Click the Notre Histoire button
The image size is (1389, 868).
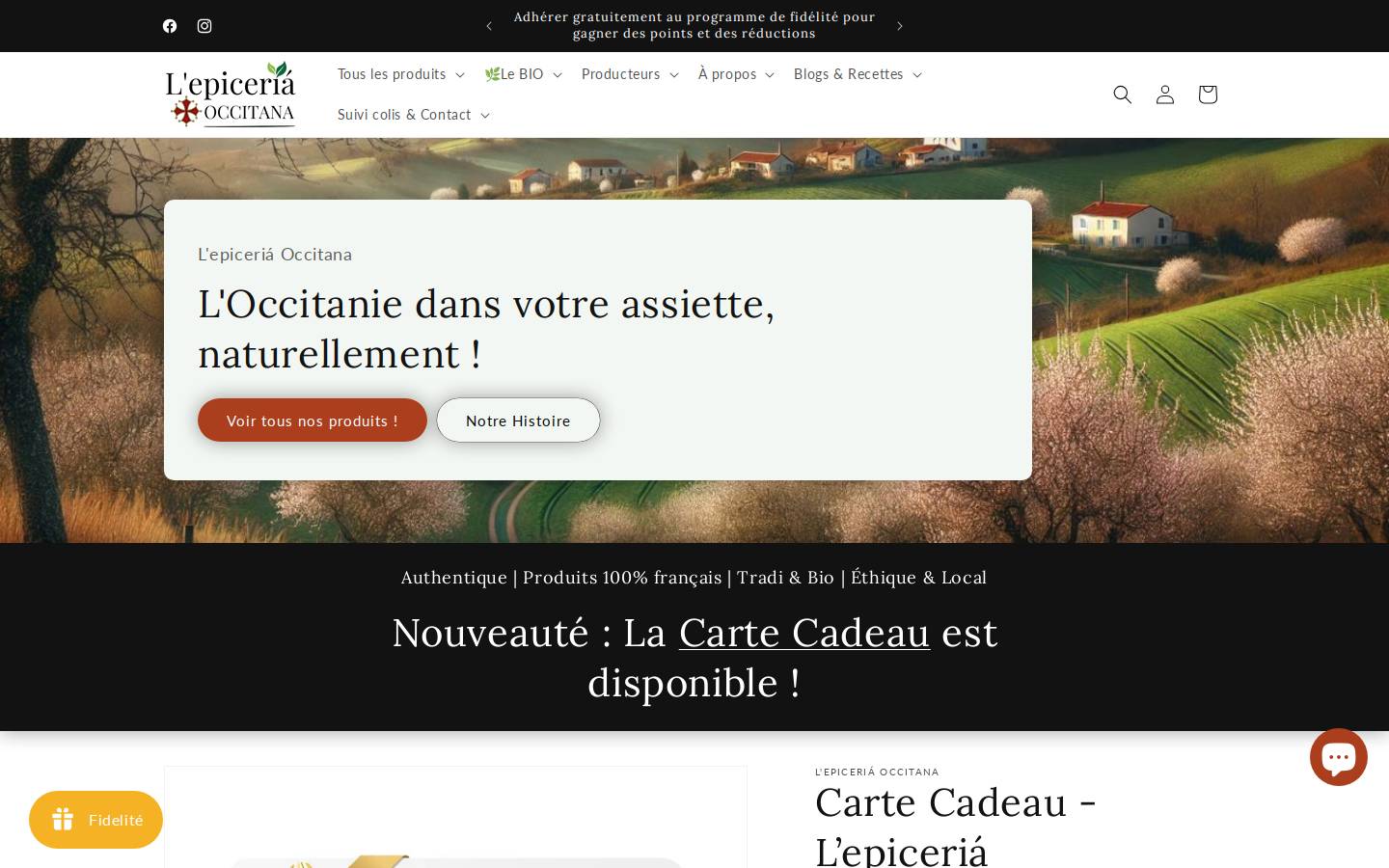coord(518,420)
